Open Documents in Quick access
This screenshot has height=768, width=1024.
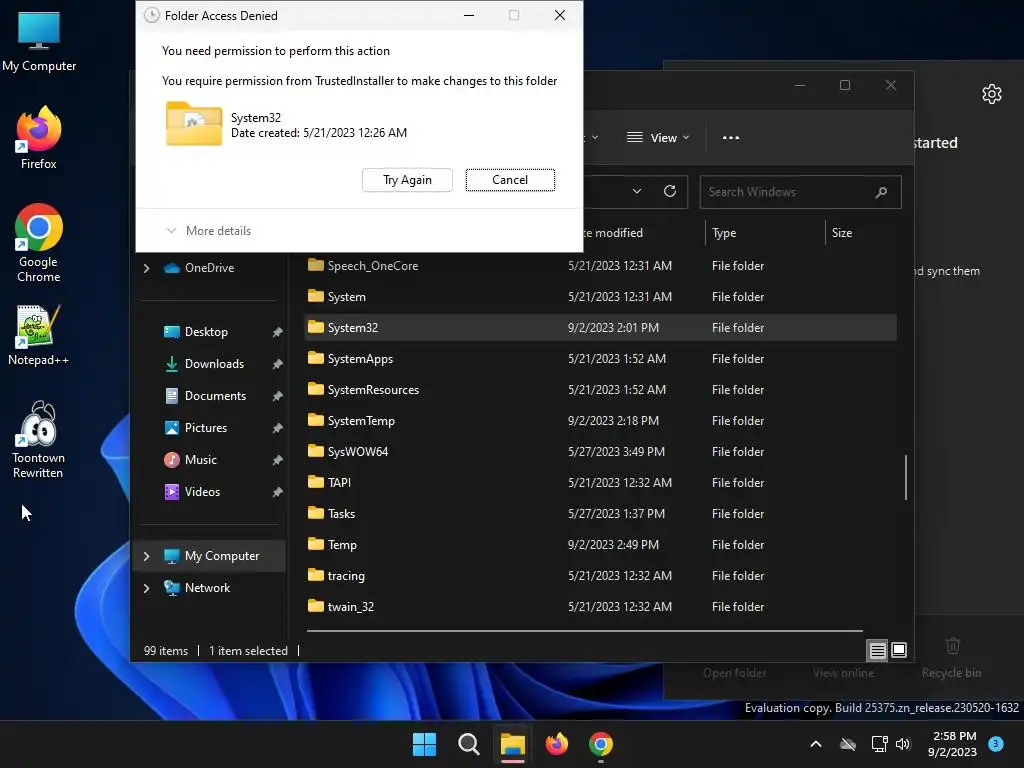(x=215, y=396)
